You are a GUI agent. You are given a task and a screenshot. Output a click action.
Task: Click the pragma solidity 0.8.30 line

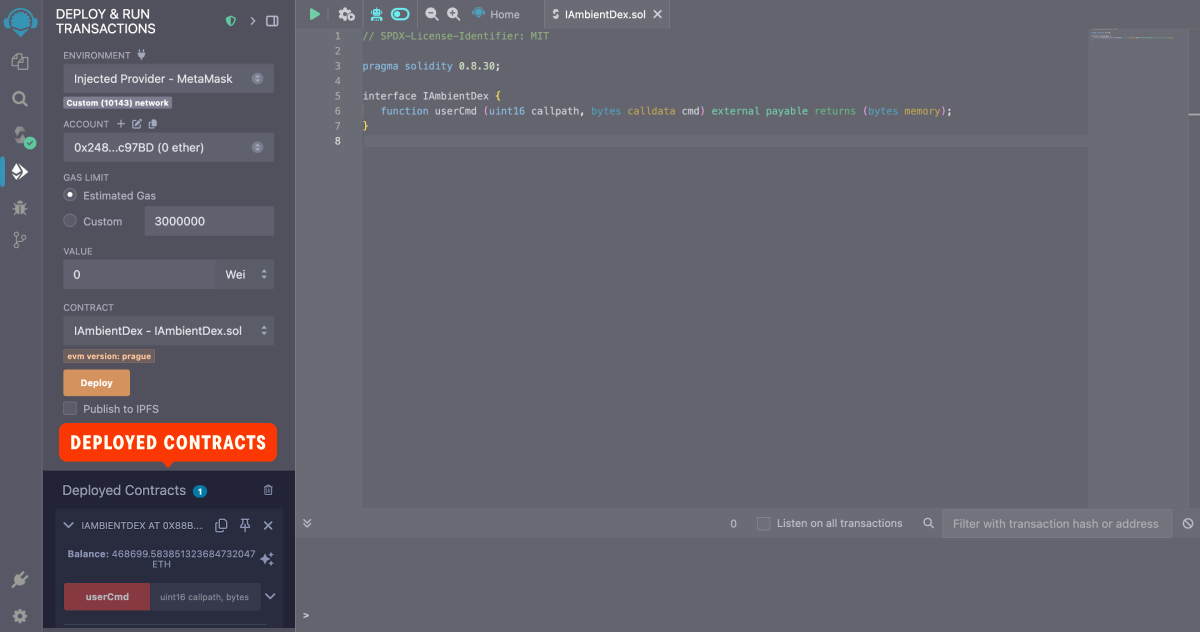[431, 65]
